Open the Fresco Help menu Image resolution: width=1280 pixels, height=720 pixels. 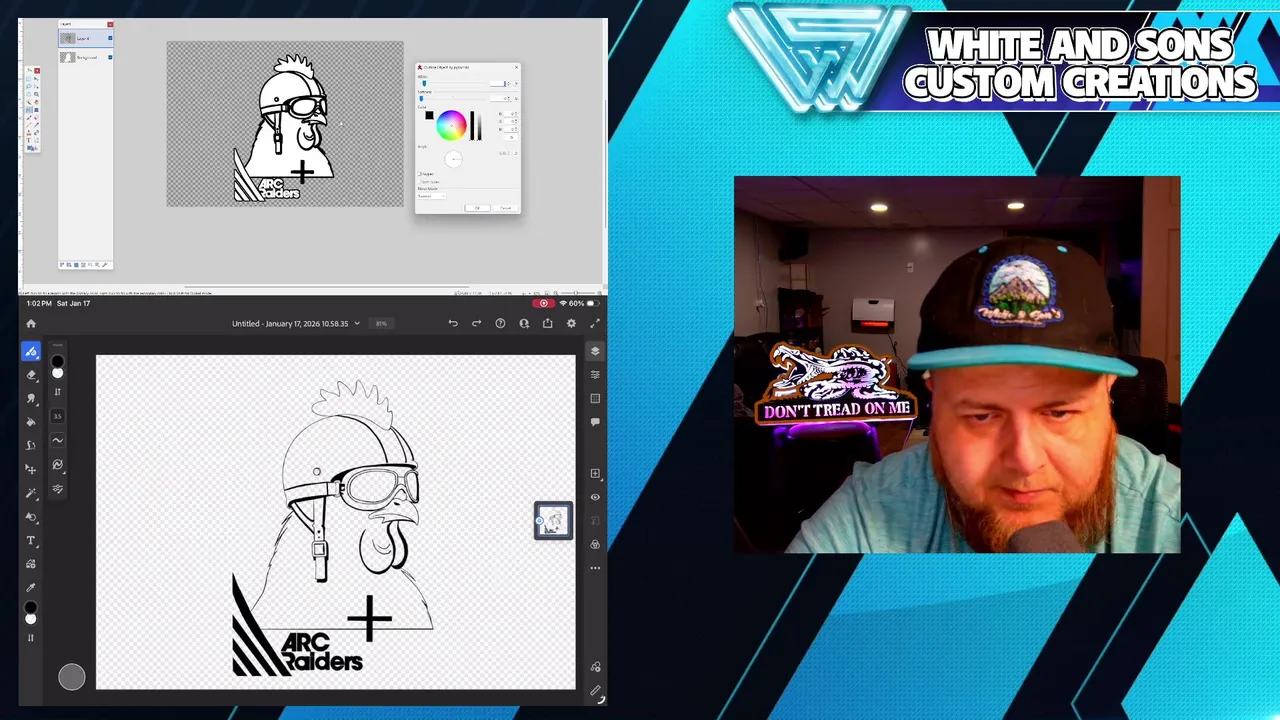tap(500, 323)
